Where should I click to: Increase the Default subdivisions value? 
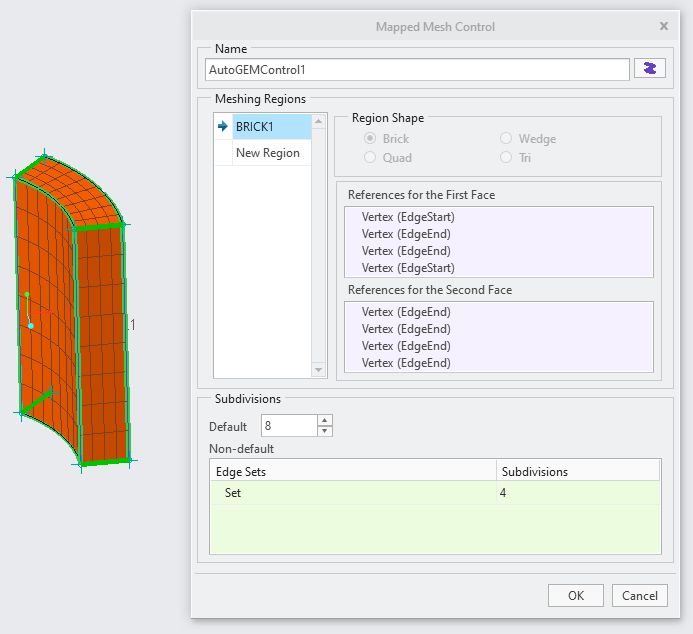coord(324,421)
